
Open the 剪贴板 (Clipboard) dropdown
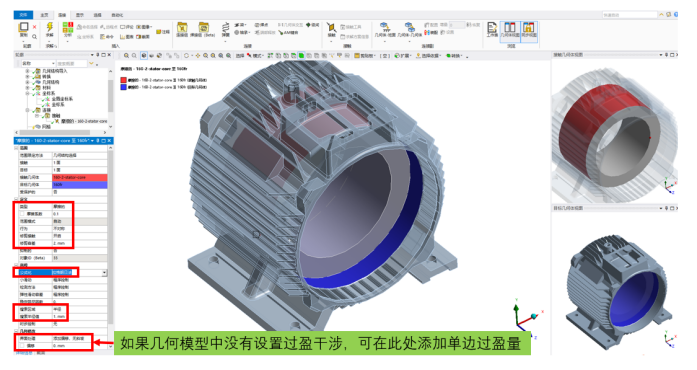pos(365,56)
